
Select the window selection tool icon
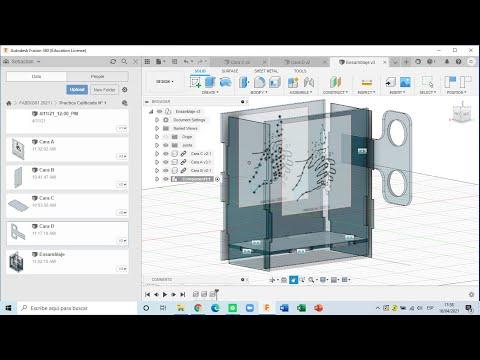pos(427,82)
